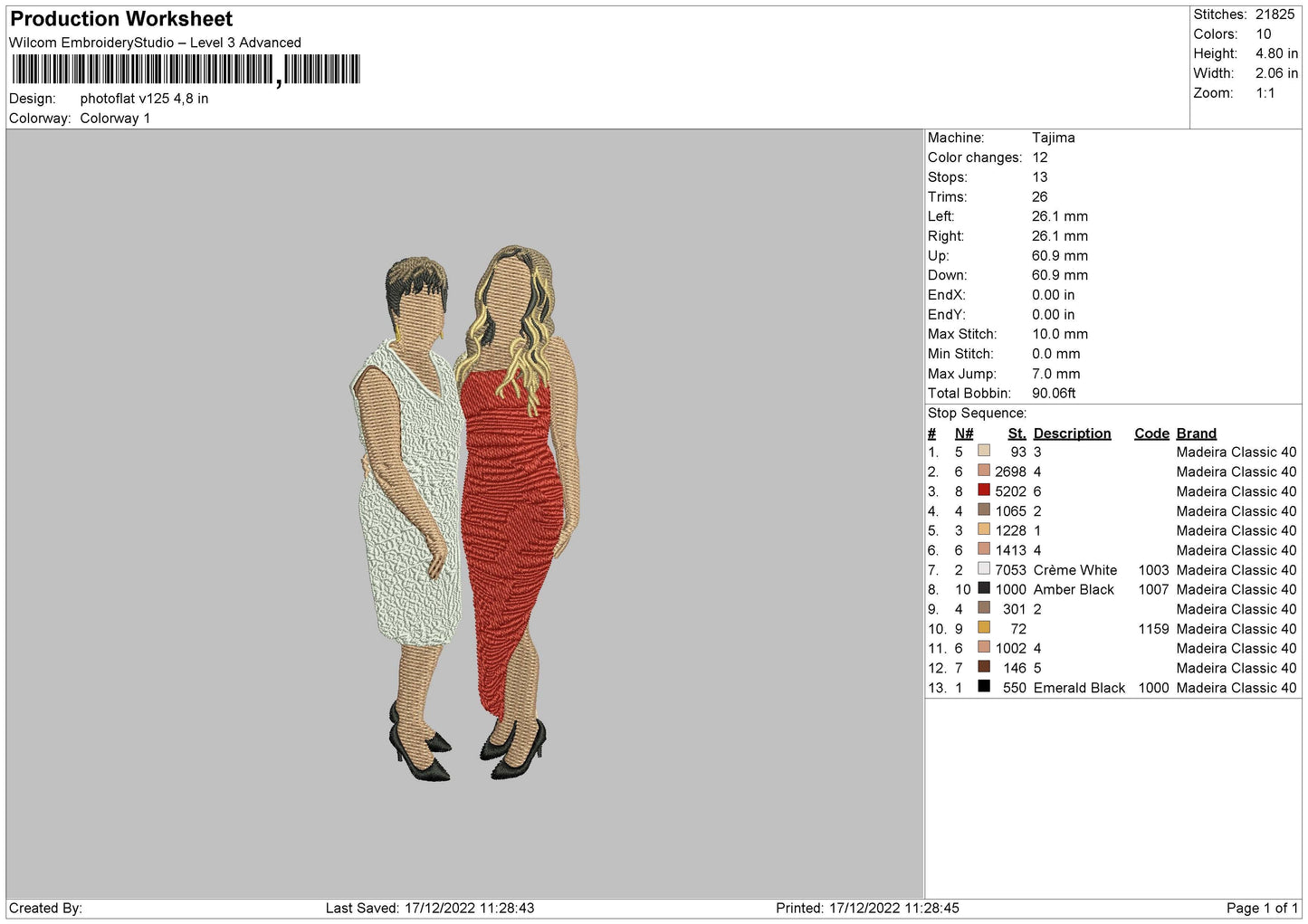Image resolution: width=1308 pixels, height=924 pixels.
Task: Click 'Wilcom EmbroideryStudio – Level 3 Advanced' text
Action: [155, 43]
